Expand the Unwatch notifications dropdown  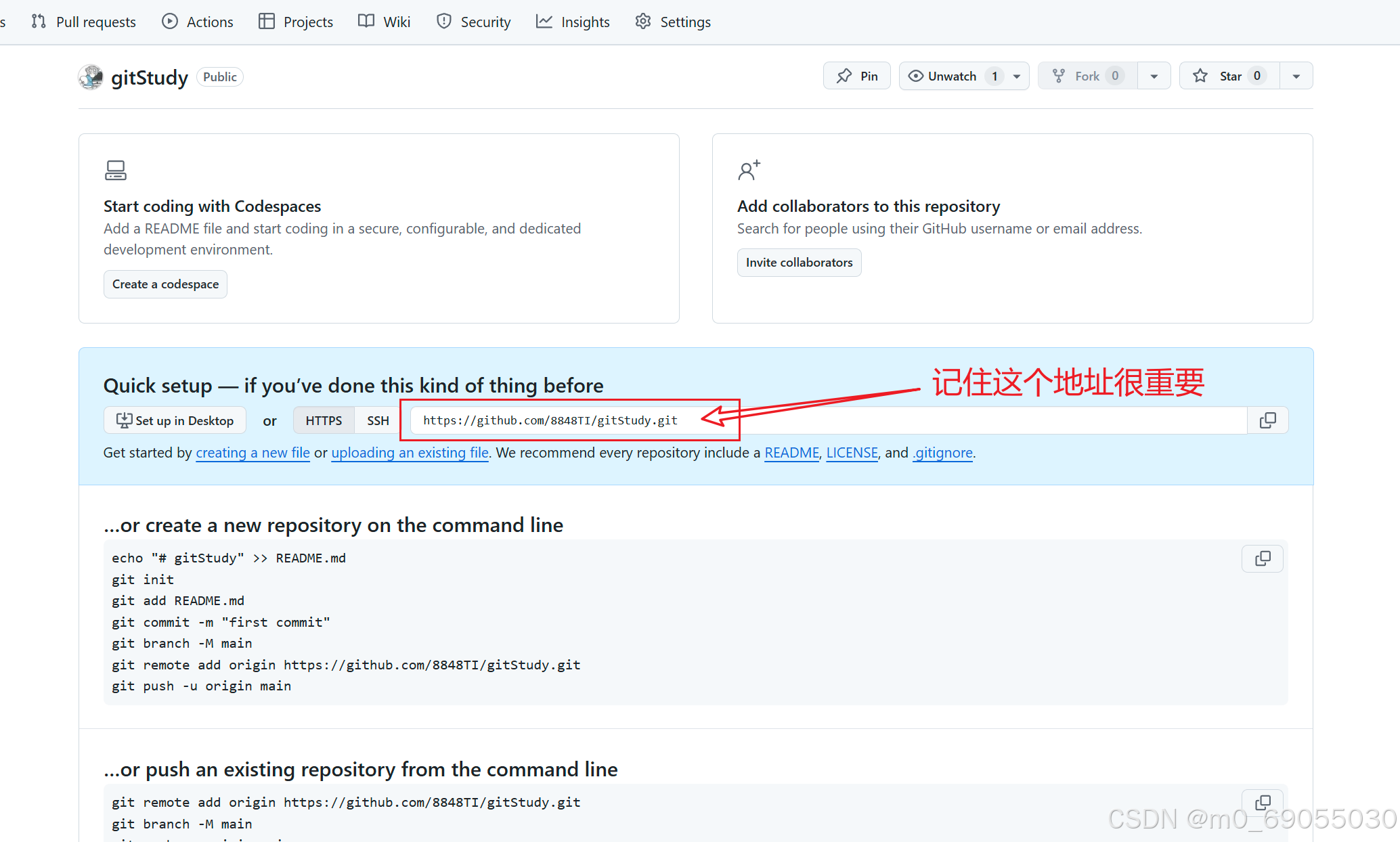[x=1017, y=76]
